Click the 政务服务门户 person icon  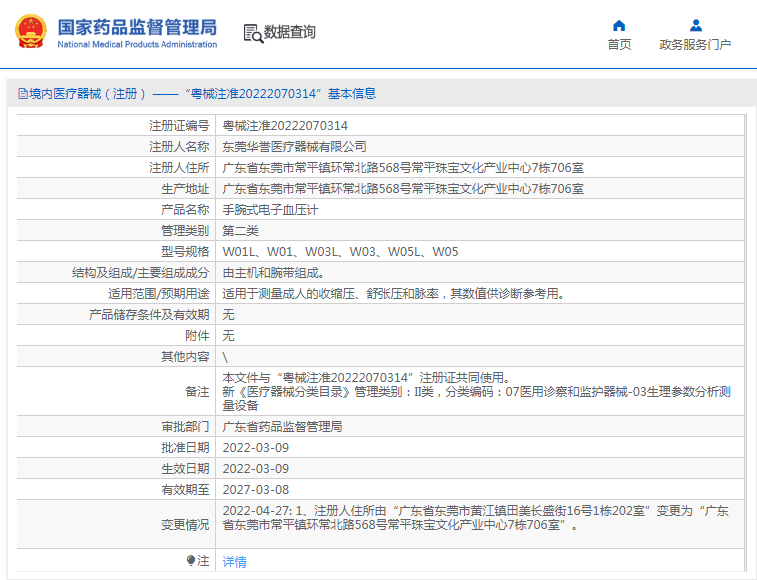(x=696, y=25)
